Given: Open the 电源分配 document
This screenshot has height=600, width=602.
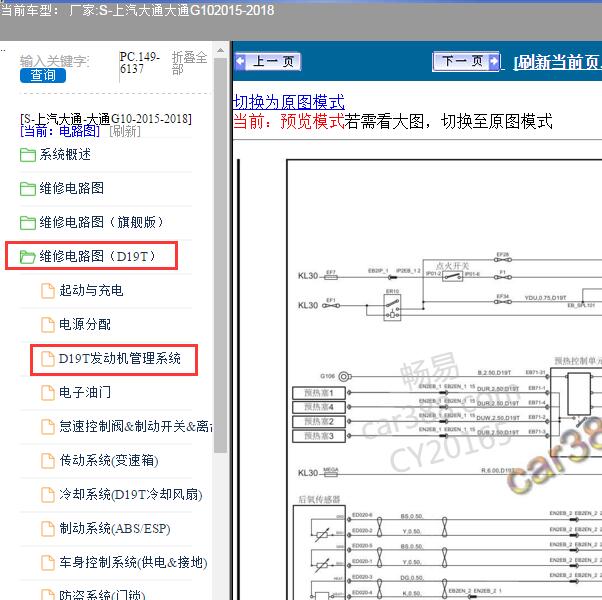Looking at the screenshot, I should [85, 324].
